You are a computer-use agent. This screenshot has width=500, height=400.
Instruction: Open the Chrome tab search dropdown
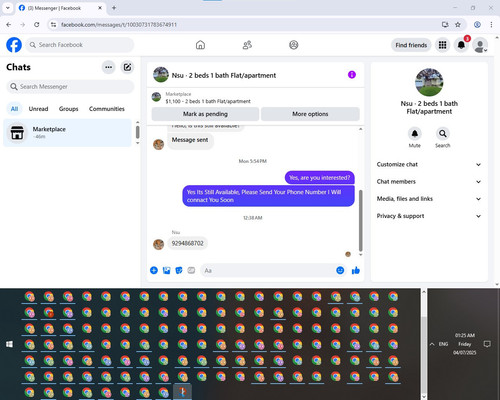point(8,8)
